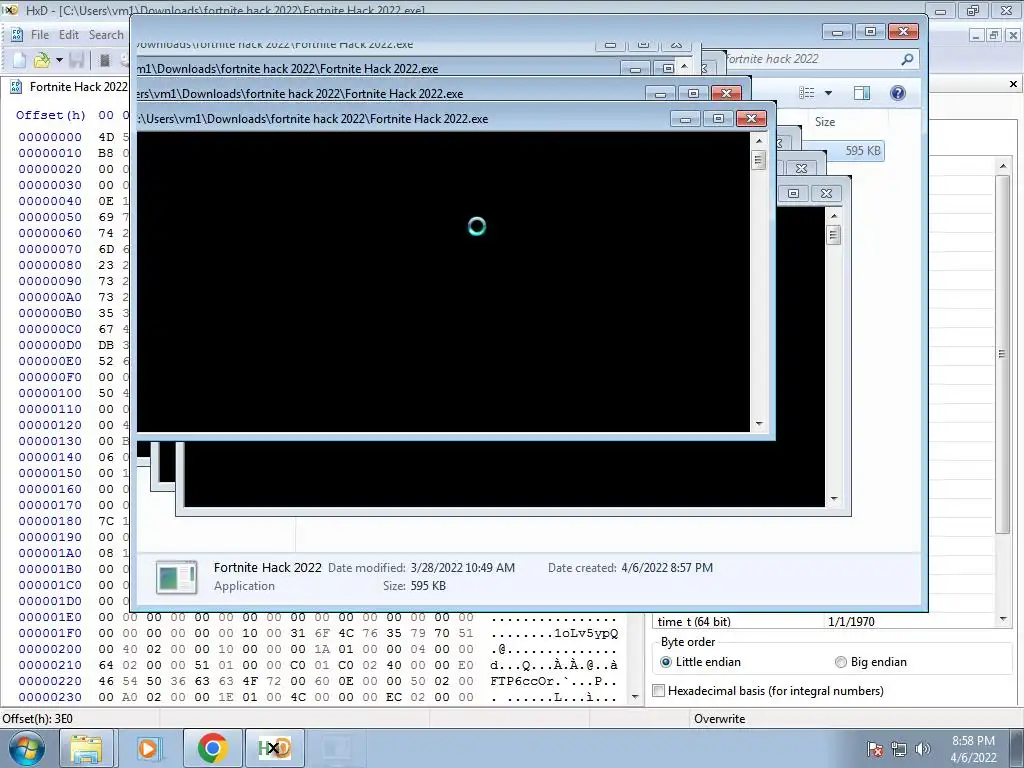Maximize the Explorer window
1024x768 pixels.
click(x=871, y=31)
